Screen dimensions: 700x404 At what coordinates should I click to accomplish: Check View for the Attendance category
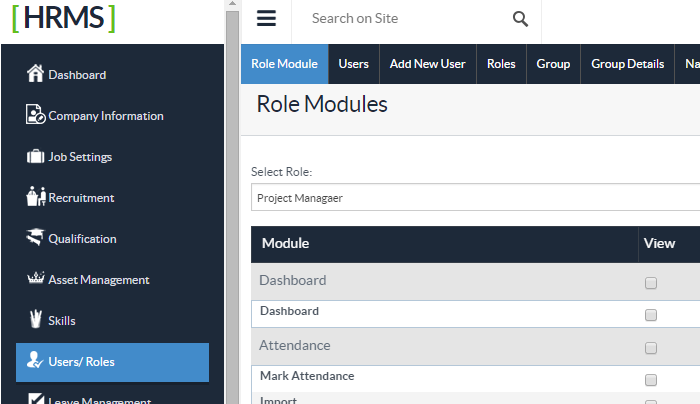point(651,348)
